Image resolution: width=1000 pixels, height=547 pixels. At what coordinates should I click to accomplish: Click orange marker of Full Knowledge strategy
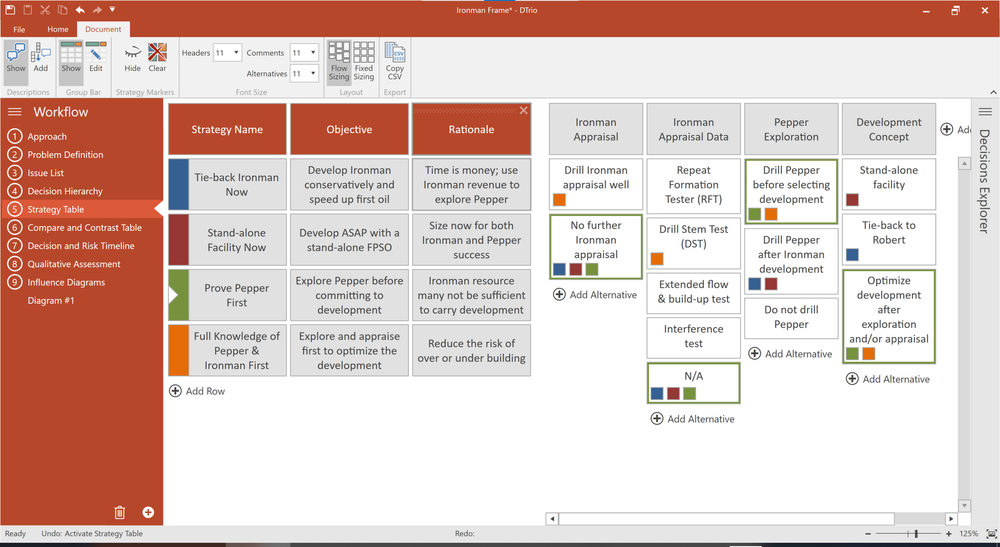click(x=179, y=350)
